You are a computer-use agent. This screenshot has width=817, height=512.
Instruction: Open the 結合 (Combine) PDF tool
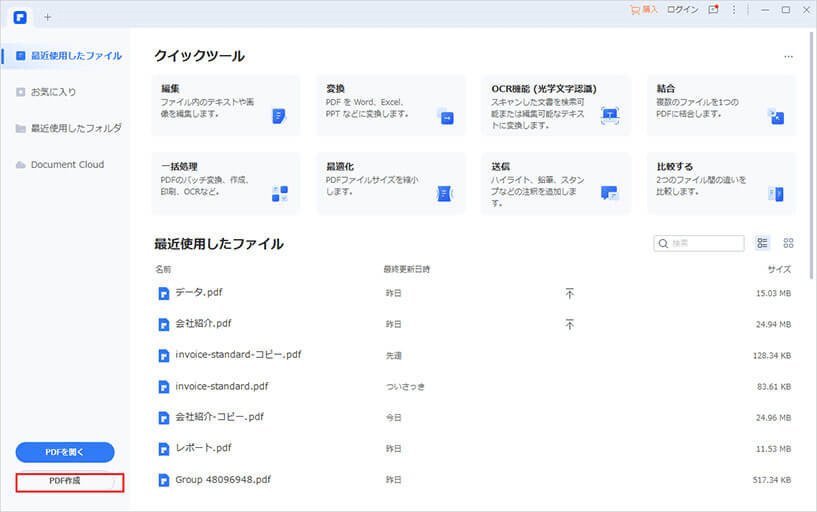pos(720,104)
